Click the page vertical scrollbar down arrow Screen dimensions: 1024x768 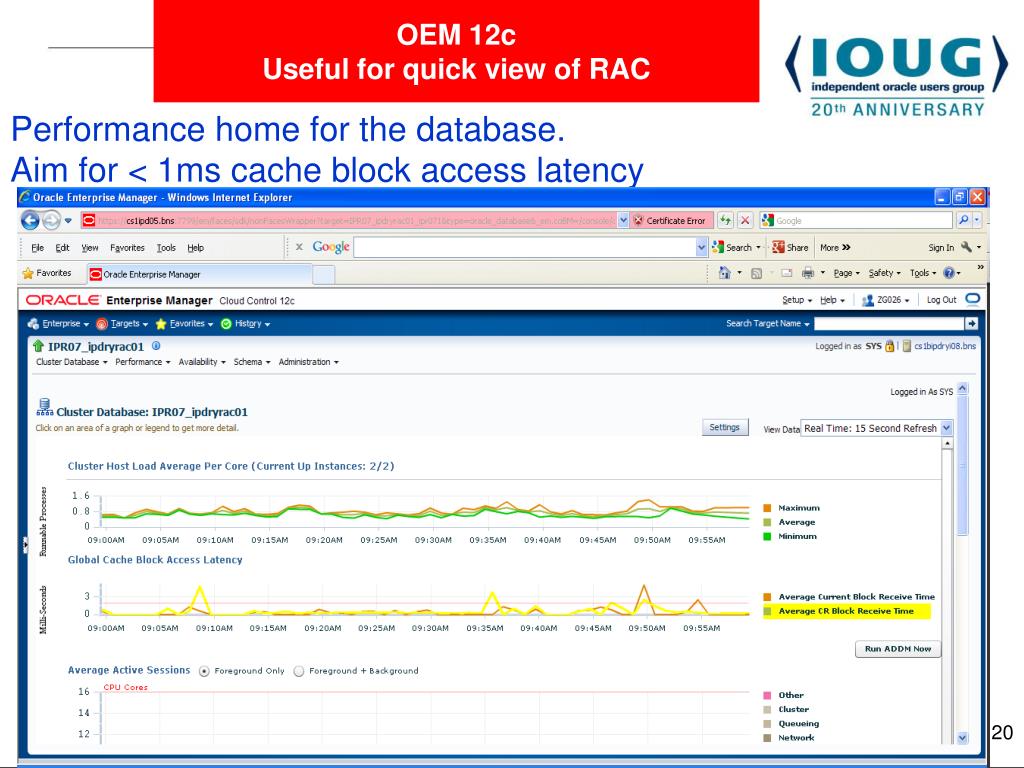point(961,737)
